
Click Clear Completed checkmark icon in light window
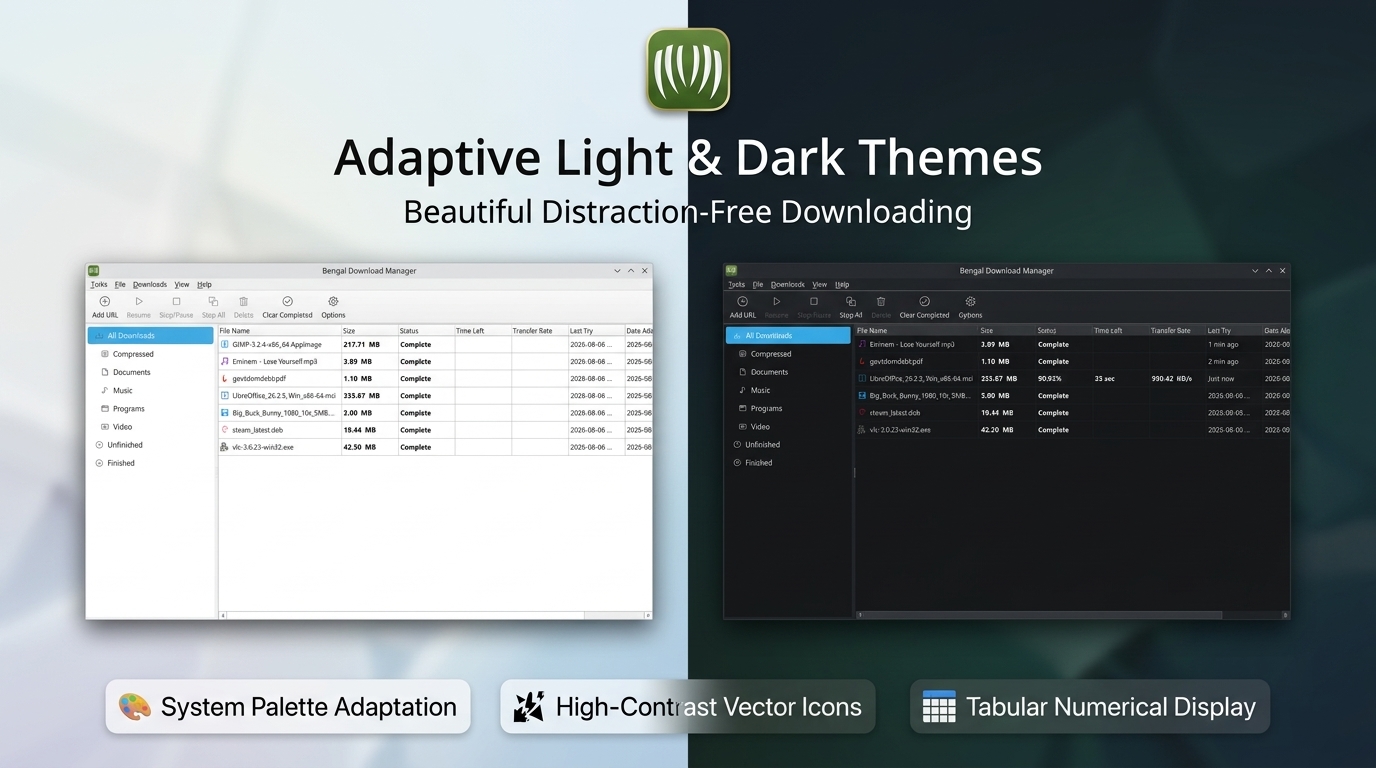(288, 301)
